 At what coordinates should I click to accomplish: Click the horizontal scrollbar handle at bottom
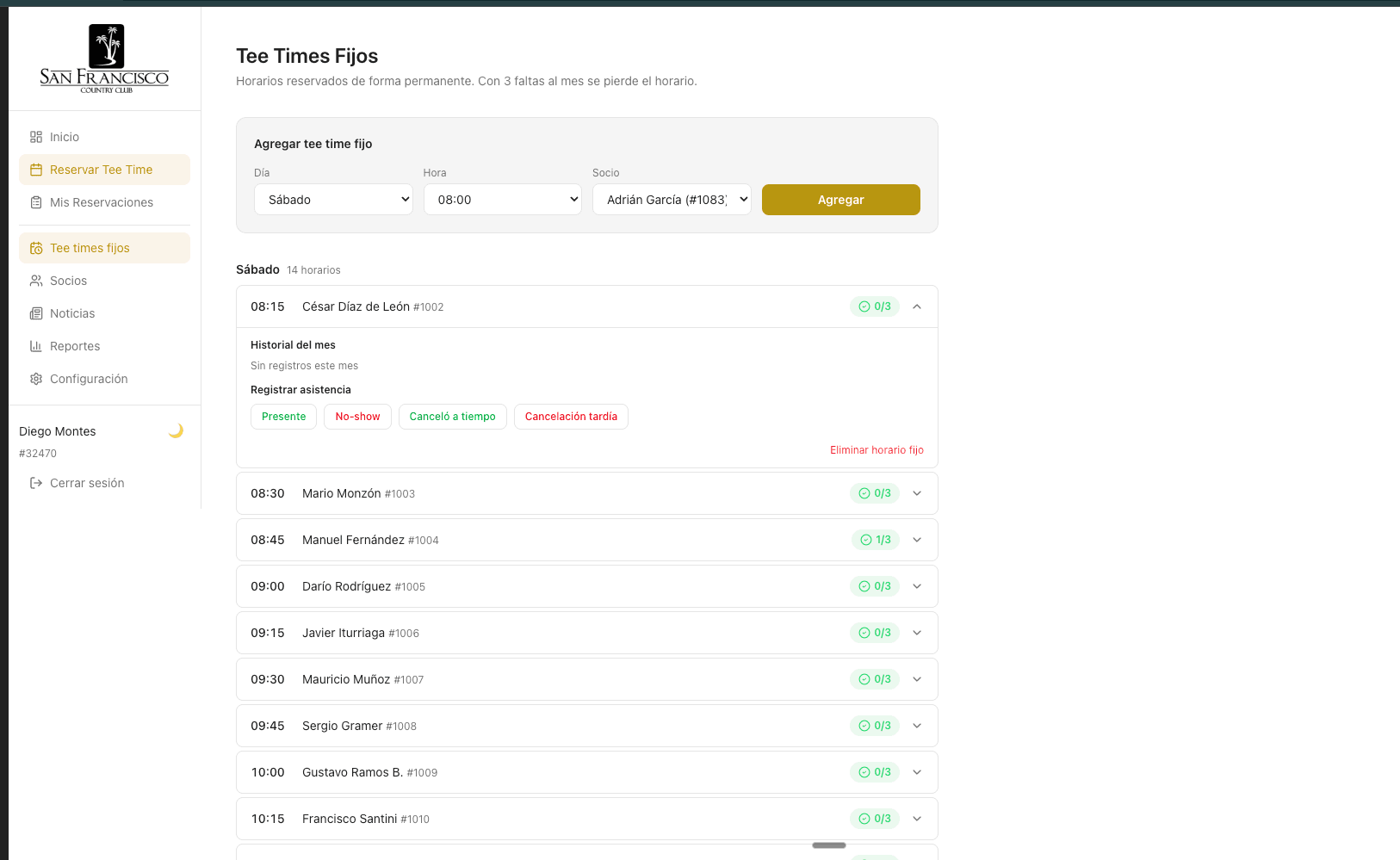[x=828, y=845]
